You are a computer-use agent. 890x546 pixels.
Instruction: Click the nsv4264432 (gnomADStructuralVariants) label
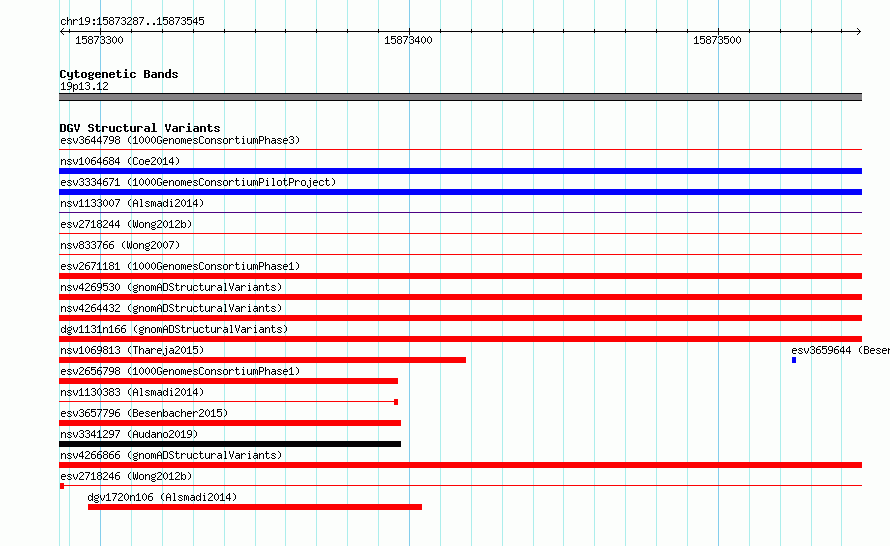(x=171, y=308)
